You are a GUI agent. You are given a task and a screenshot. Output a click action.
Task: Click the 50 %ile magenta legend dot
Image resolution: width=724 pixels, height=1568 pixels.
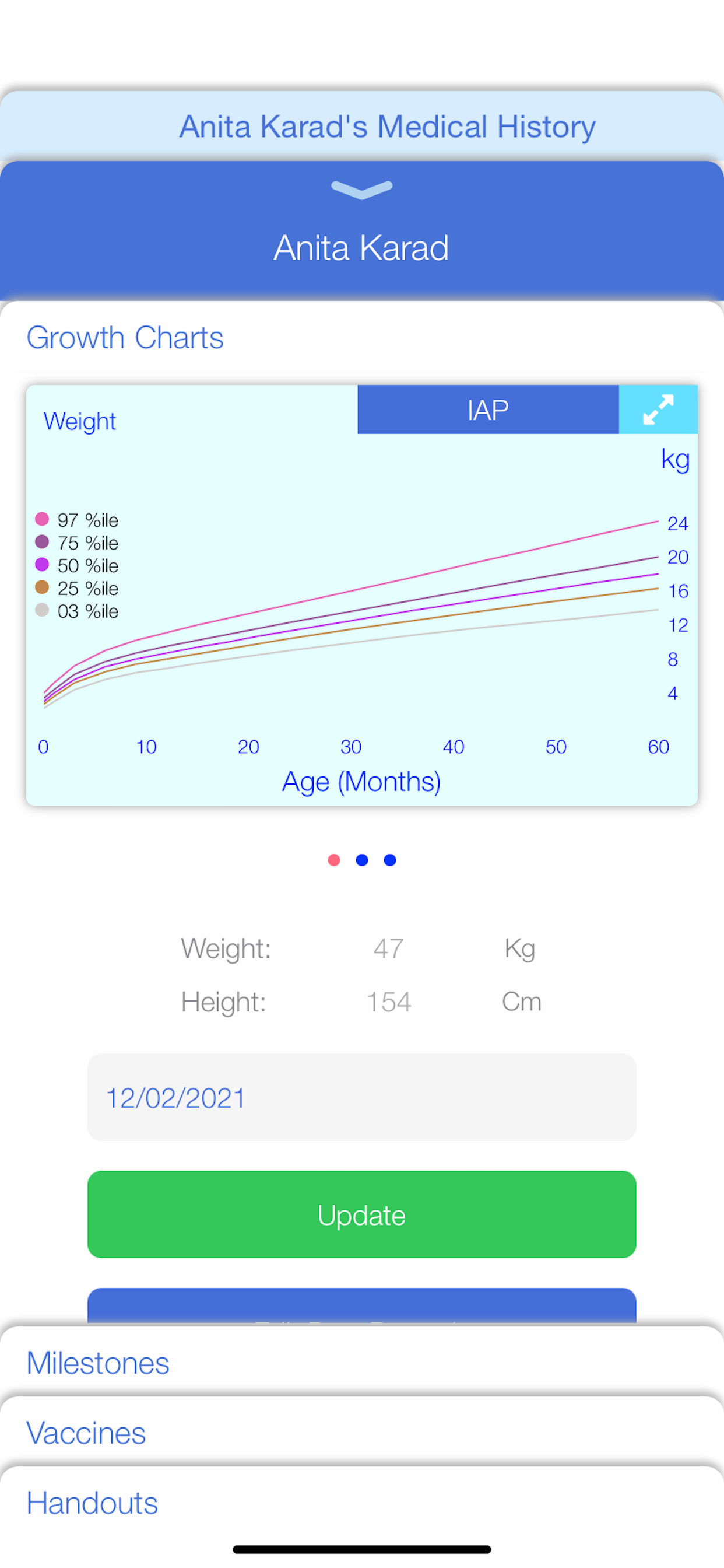(x=42, y=564)
